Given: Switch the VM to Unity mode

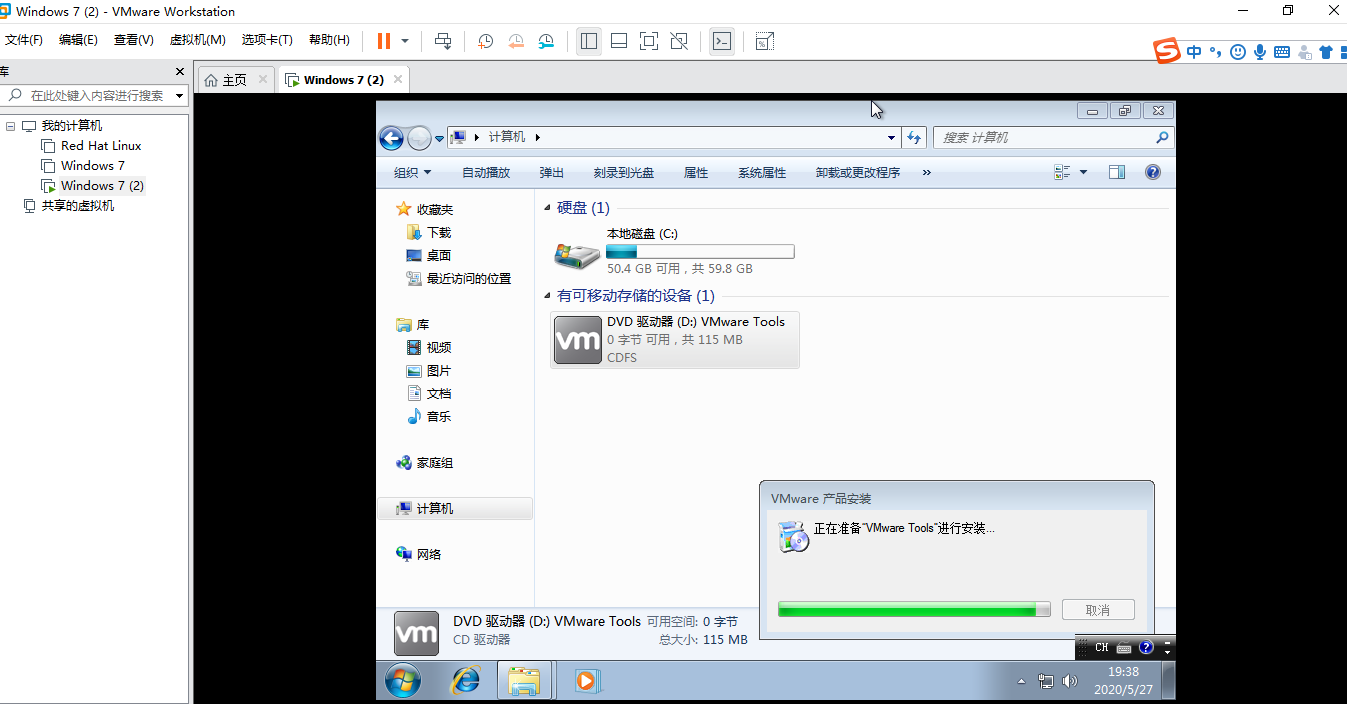Looking at the screenshot, I should point(678,41).
